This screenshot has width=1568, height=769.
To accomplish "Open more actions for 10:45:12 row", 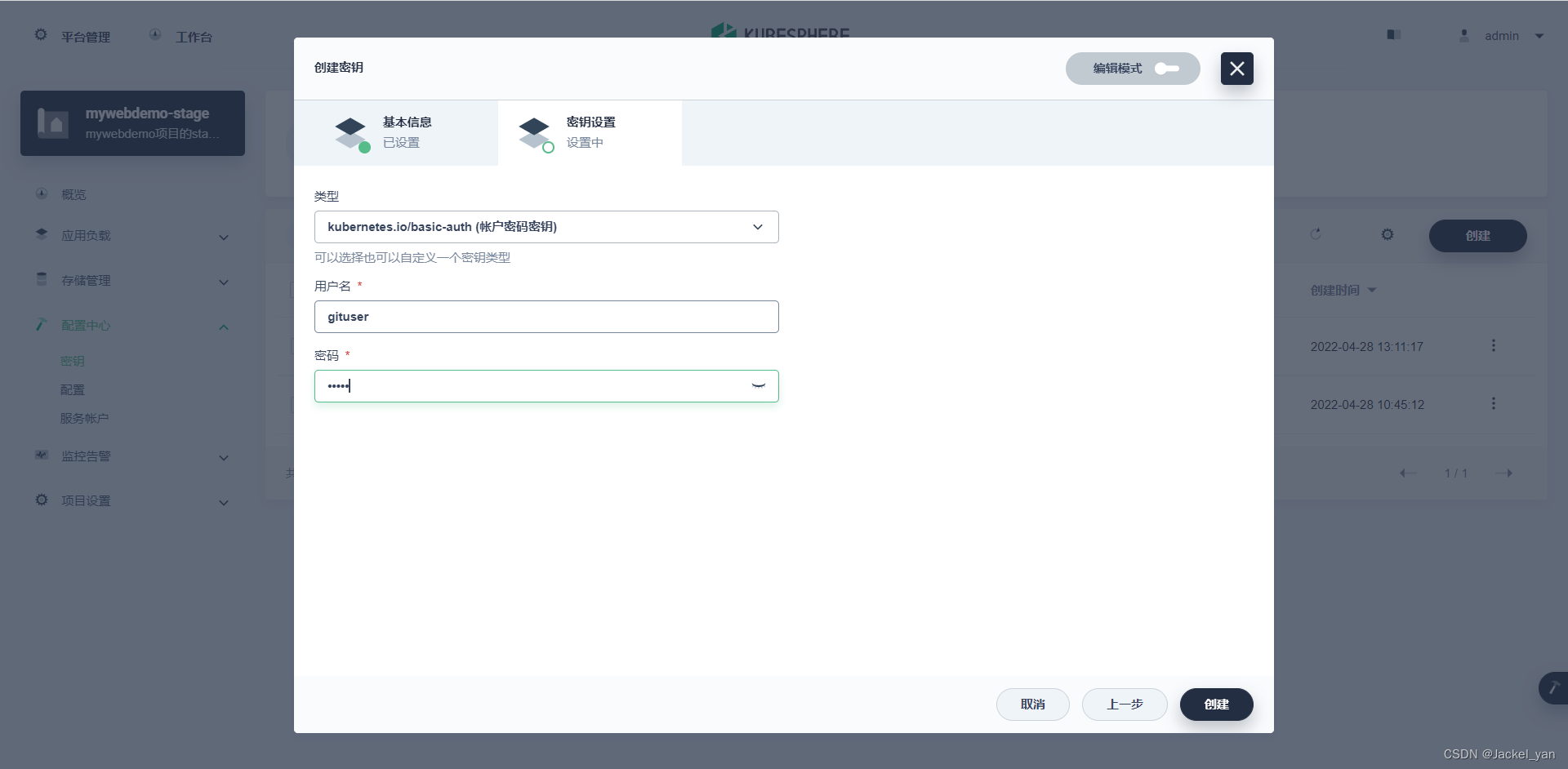I will tap(1494, 403).
